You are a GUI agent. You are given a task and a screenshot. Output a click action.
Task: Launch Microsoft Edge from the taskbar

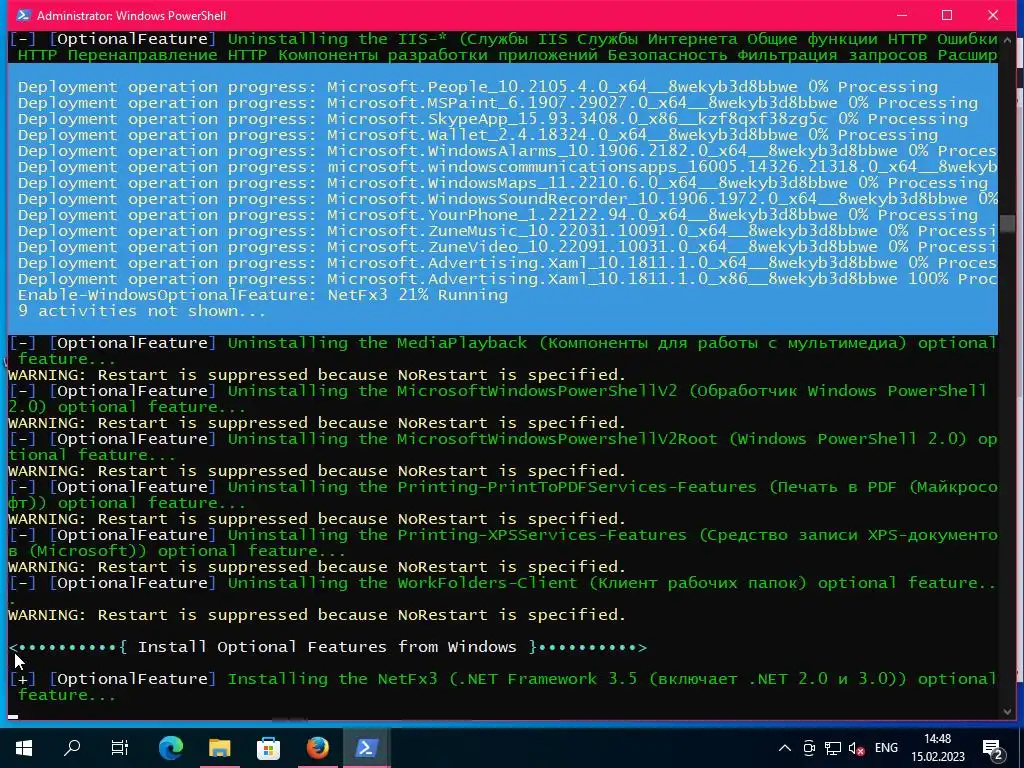(x=171, y=748)
